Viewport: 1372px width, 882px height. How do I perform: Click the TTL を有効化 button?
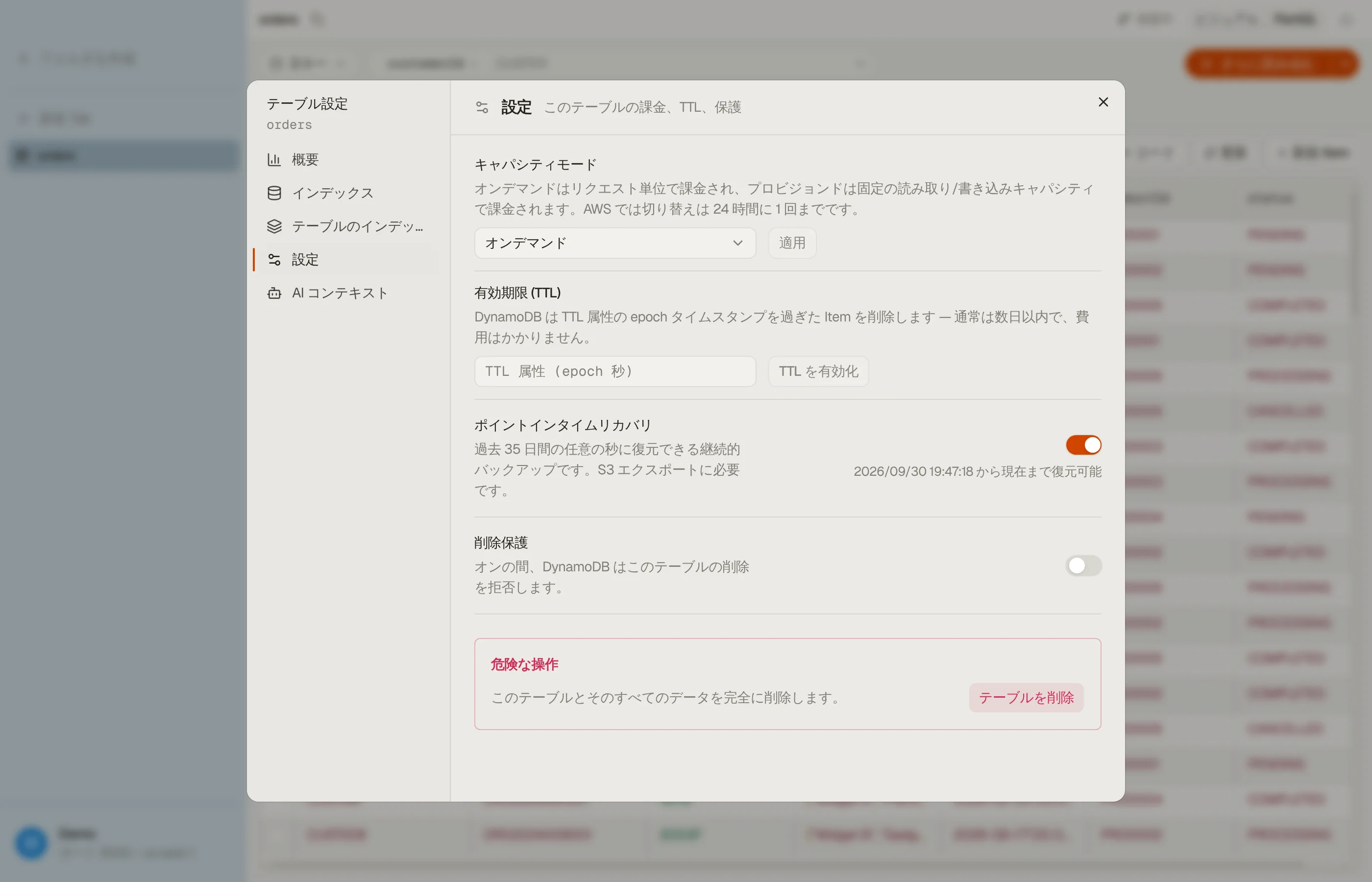pyautogui.click(x=818, y=371)
